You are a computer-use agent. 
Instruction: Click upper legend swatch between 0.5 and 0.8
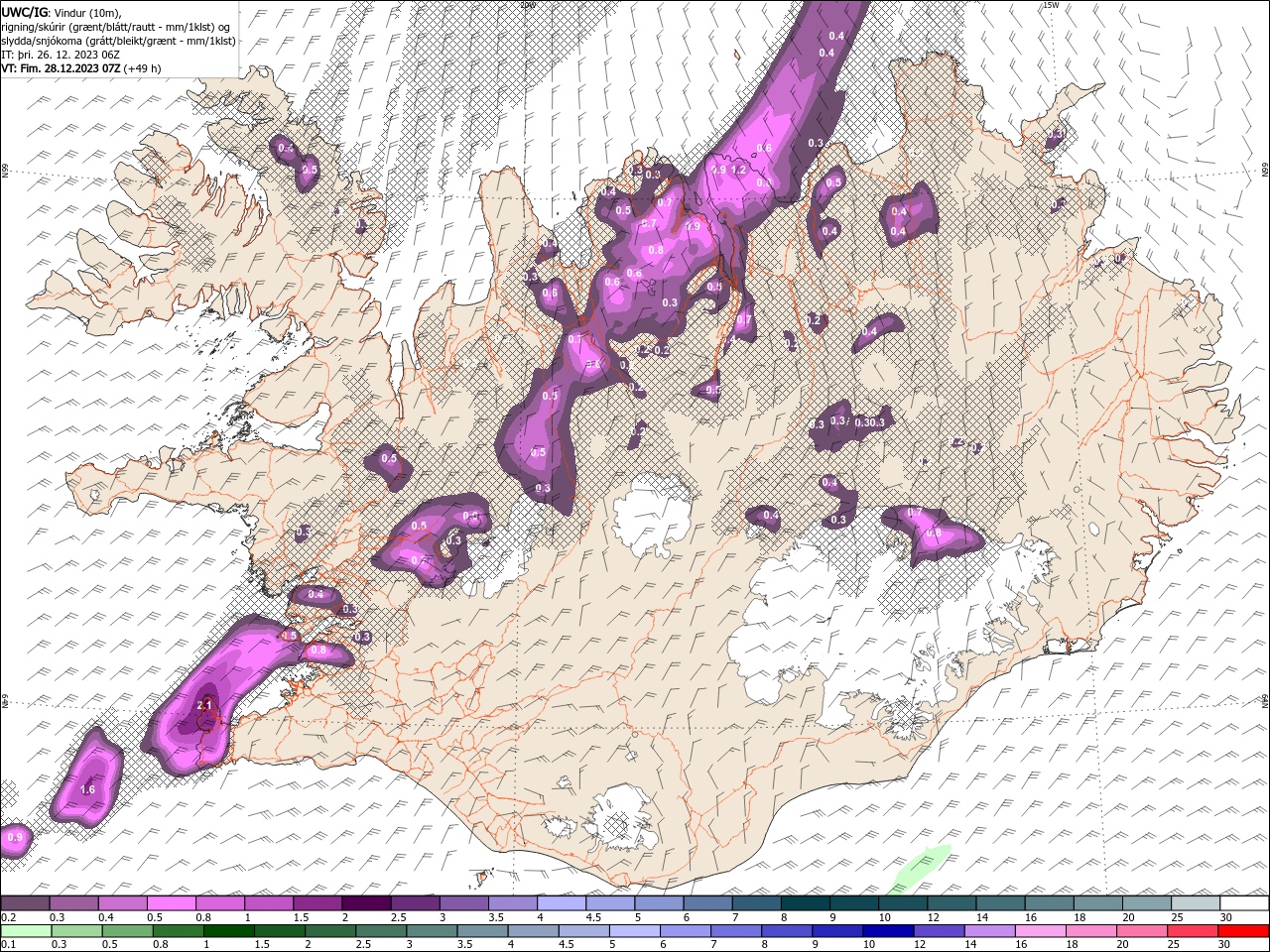point(172,903)
